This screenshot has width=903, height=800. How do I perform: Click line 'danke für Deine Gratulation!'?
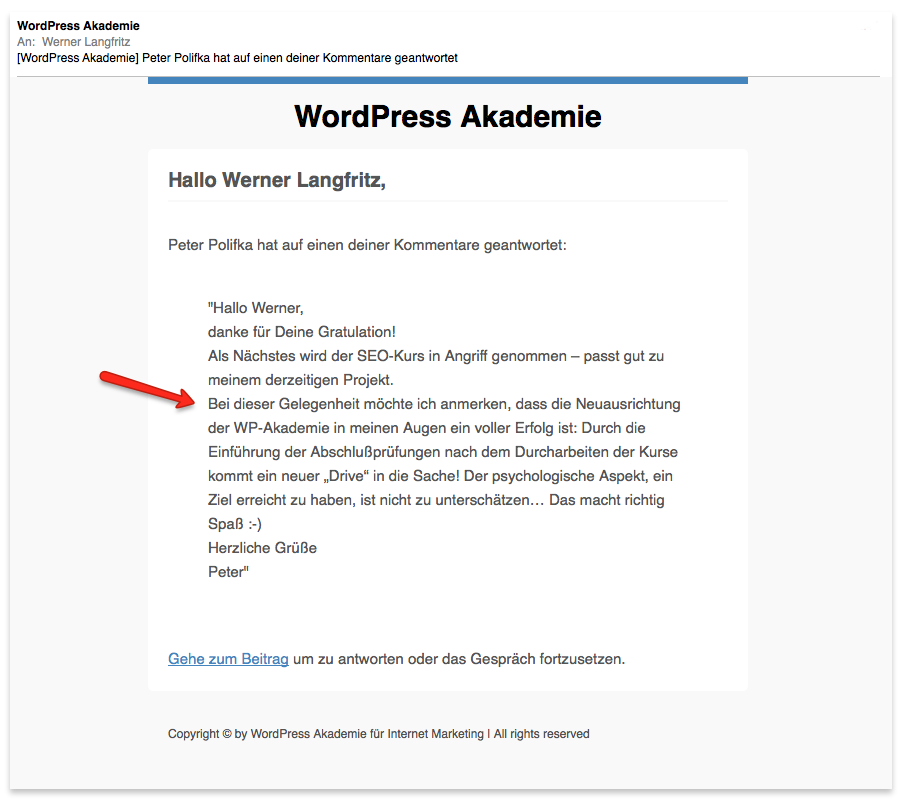(302, 332)
